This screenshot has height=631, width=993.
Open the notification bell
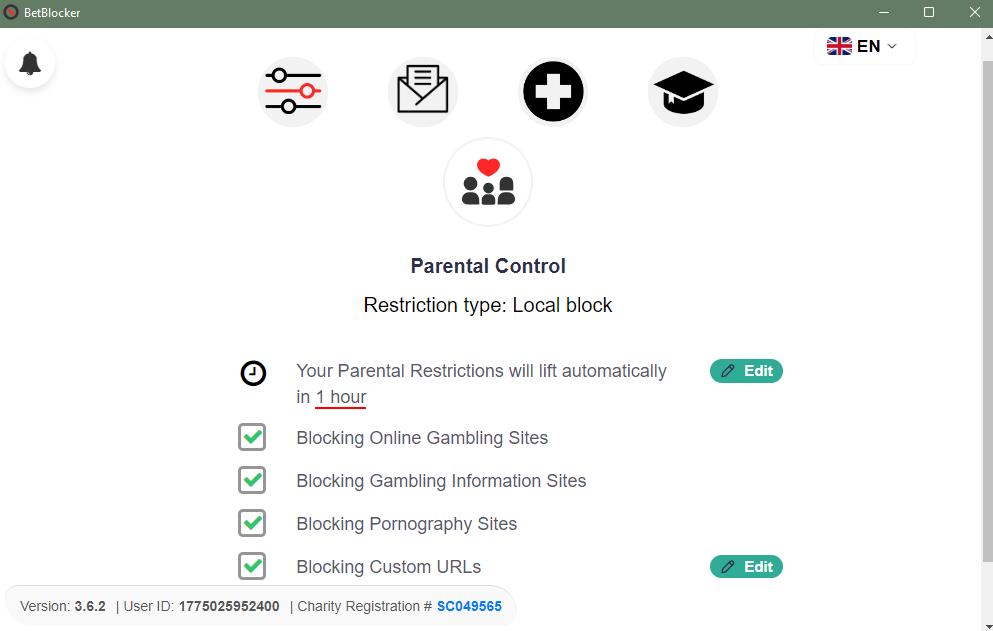(30, 63)
